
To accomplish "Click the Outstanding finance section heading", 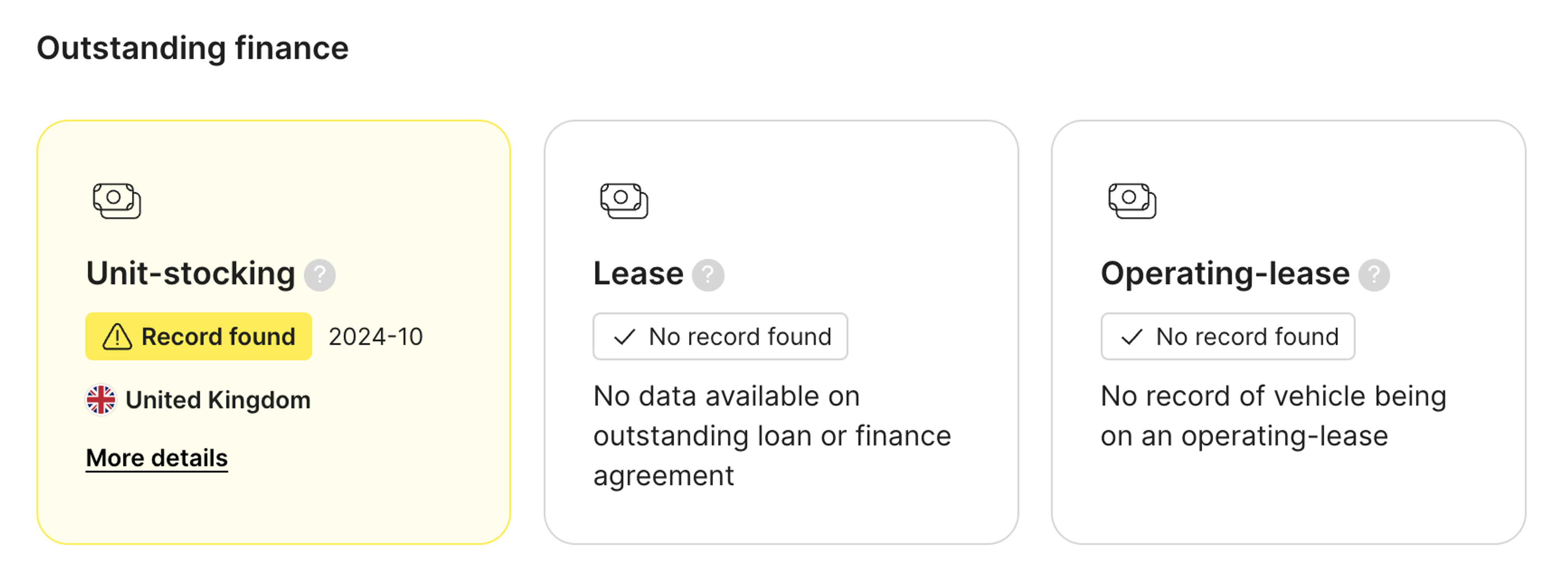I will (192, 48).
